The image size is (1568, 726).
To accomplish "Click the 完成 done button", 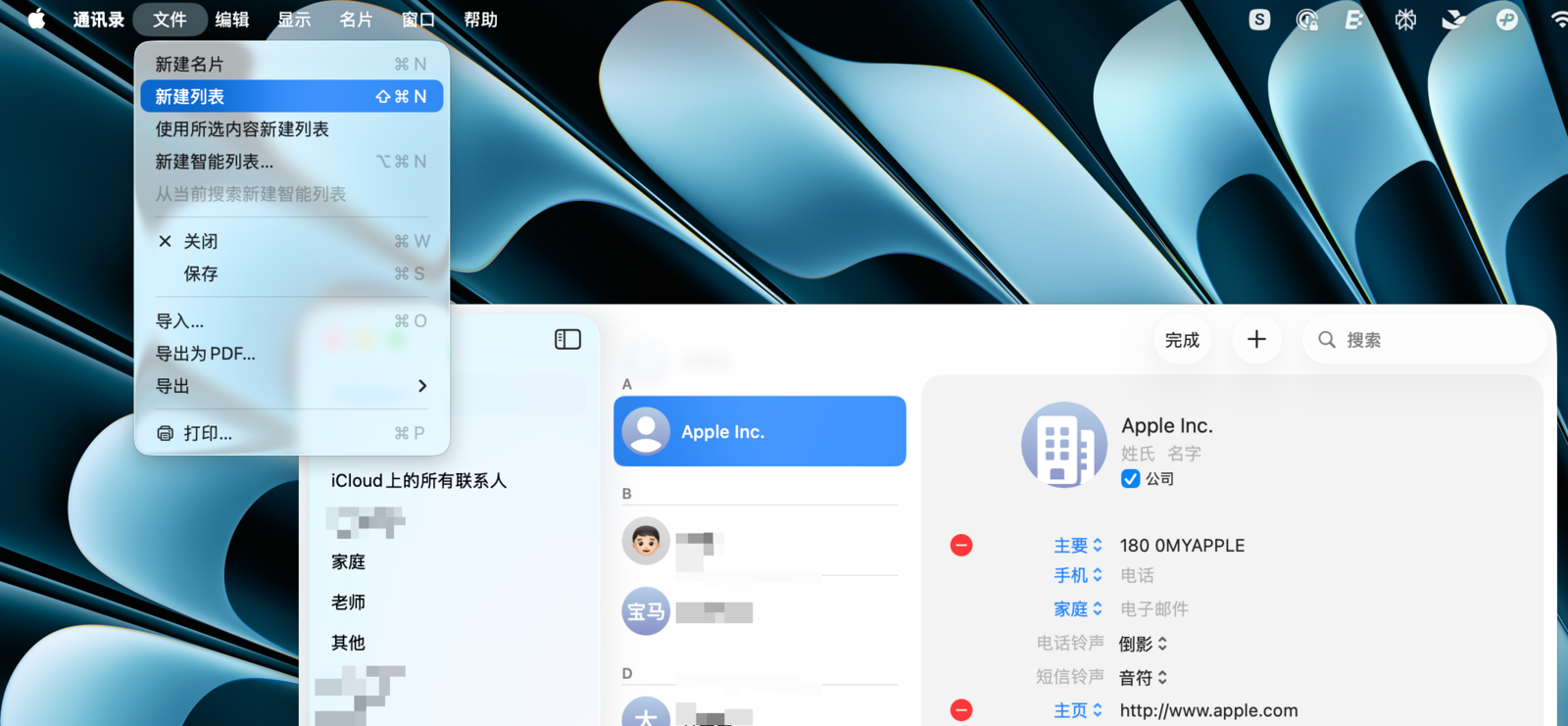I will point(1182,340).
